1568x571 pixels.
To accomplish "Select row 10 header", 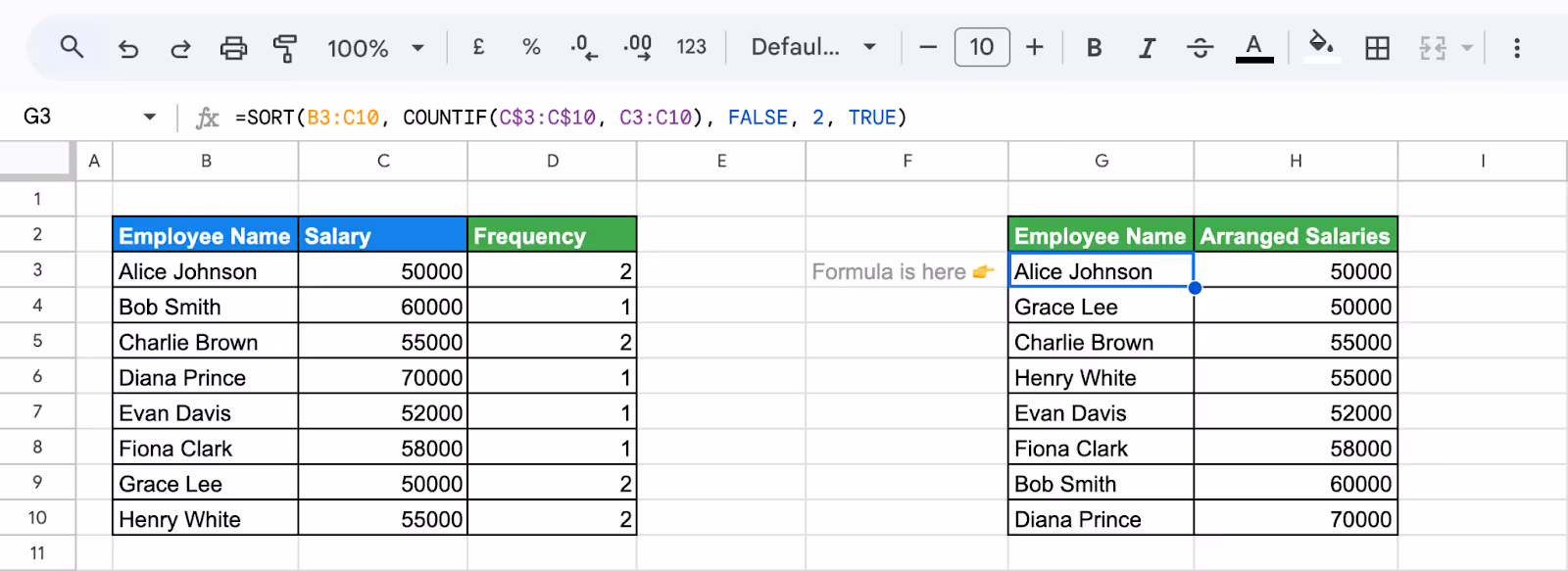I will pos(37,518).
